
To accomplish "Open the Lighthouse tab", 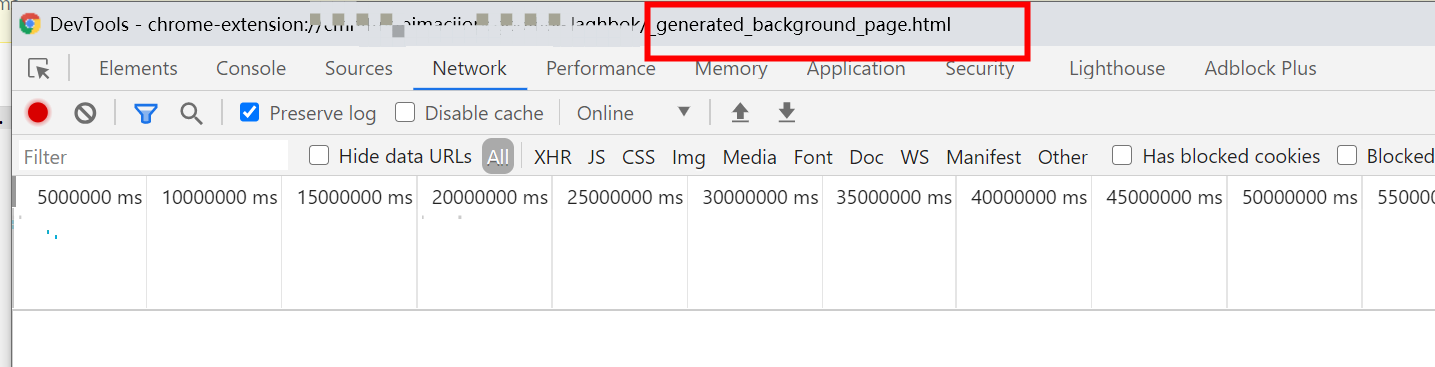I will (x=1117, y=68).
